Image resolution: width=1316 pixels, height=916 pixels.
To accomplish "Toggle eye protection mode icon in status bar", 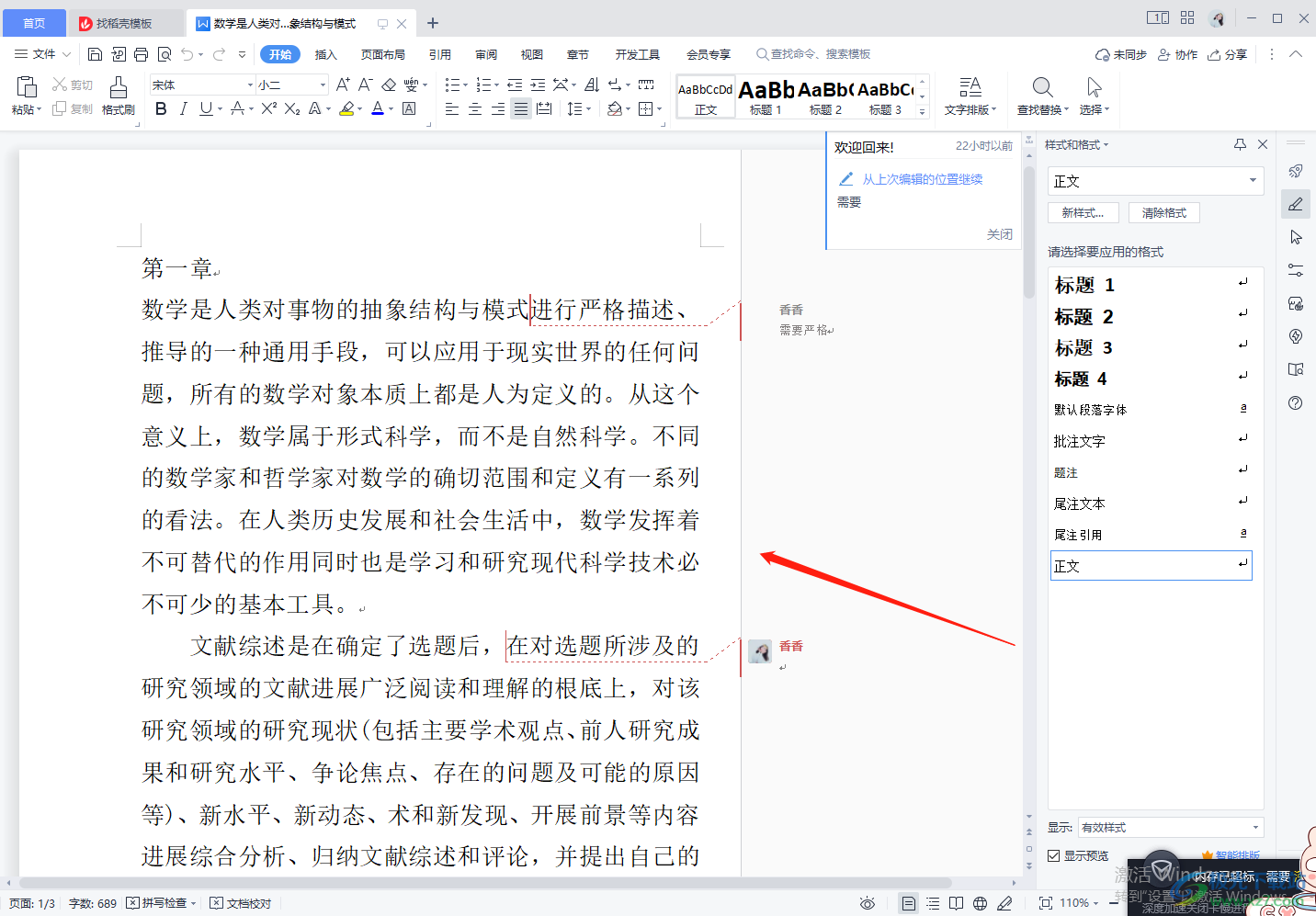I will point(867,903).
